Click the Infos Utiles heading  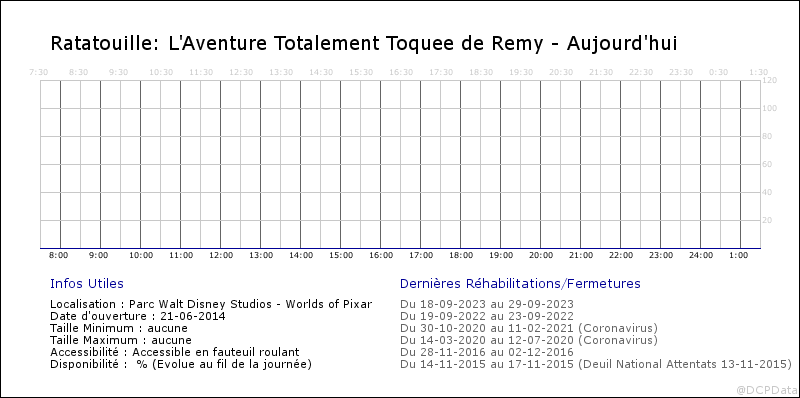pyautogui.click(x=87, y=284)
